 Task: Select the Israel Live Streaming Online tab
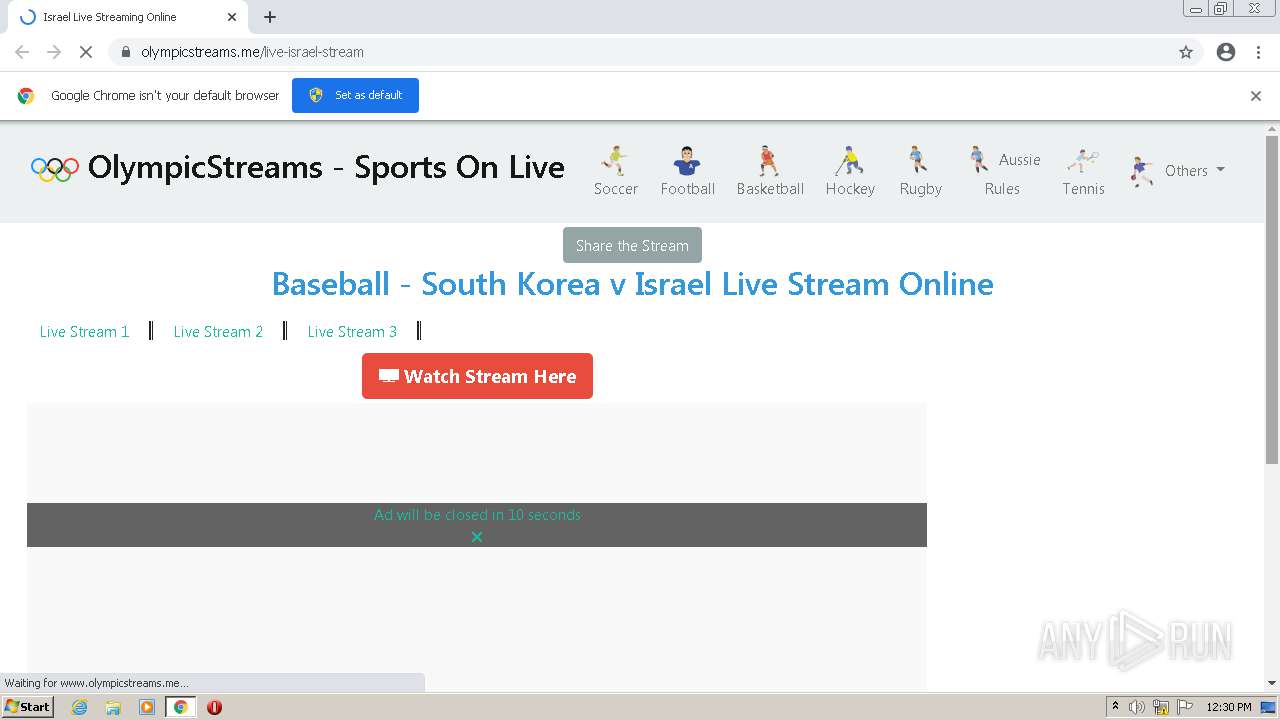pyautogui.click(x=127, y=17)
